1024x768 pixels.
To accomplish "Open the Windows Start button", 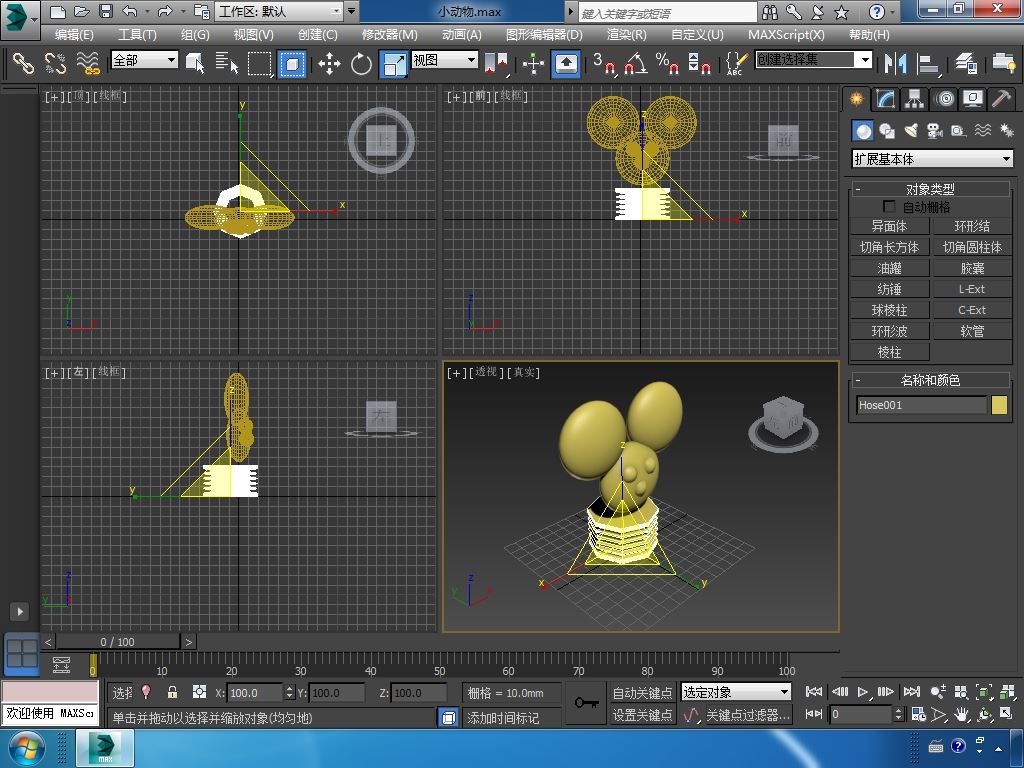I will coord(27,748).
